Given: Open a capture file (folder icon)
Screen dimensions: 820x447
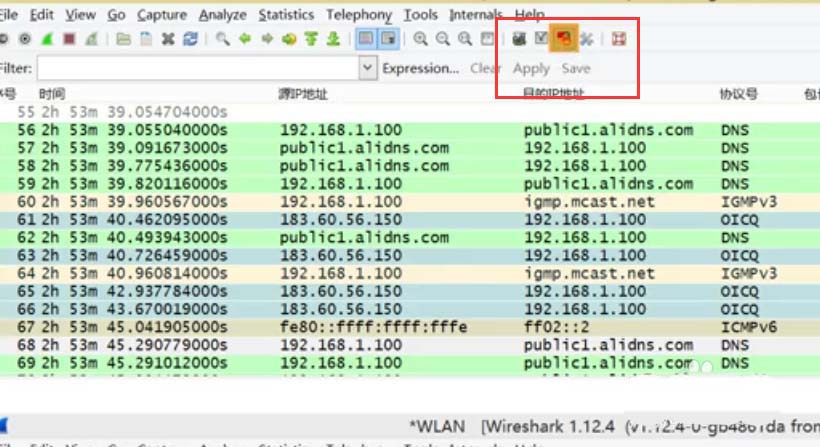Looking at the screenshot, I should point(123,39).
